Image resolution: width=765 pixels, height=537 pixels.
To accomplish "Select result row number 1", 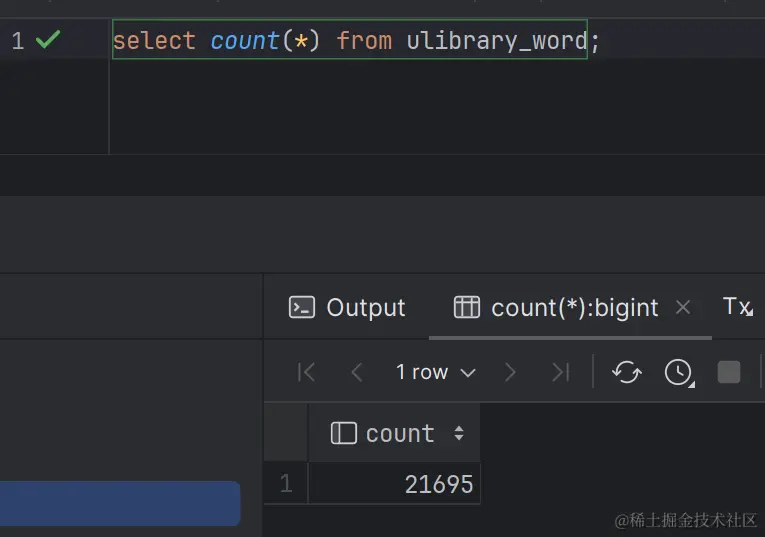I will [x=286, y=484].
